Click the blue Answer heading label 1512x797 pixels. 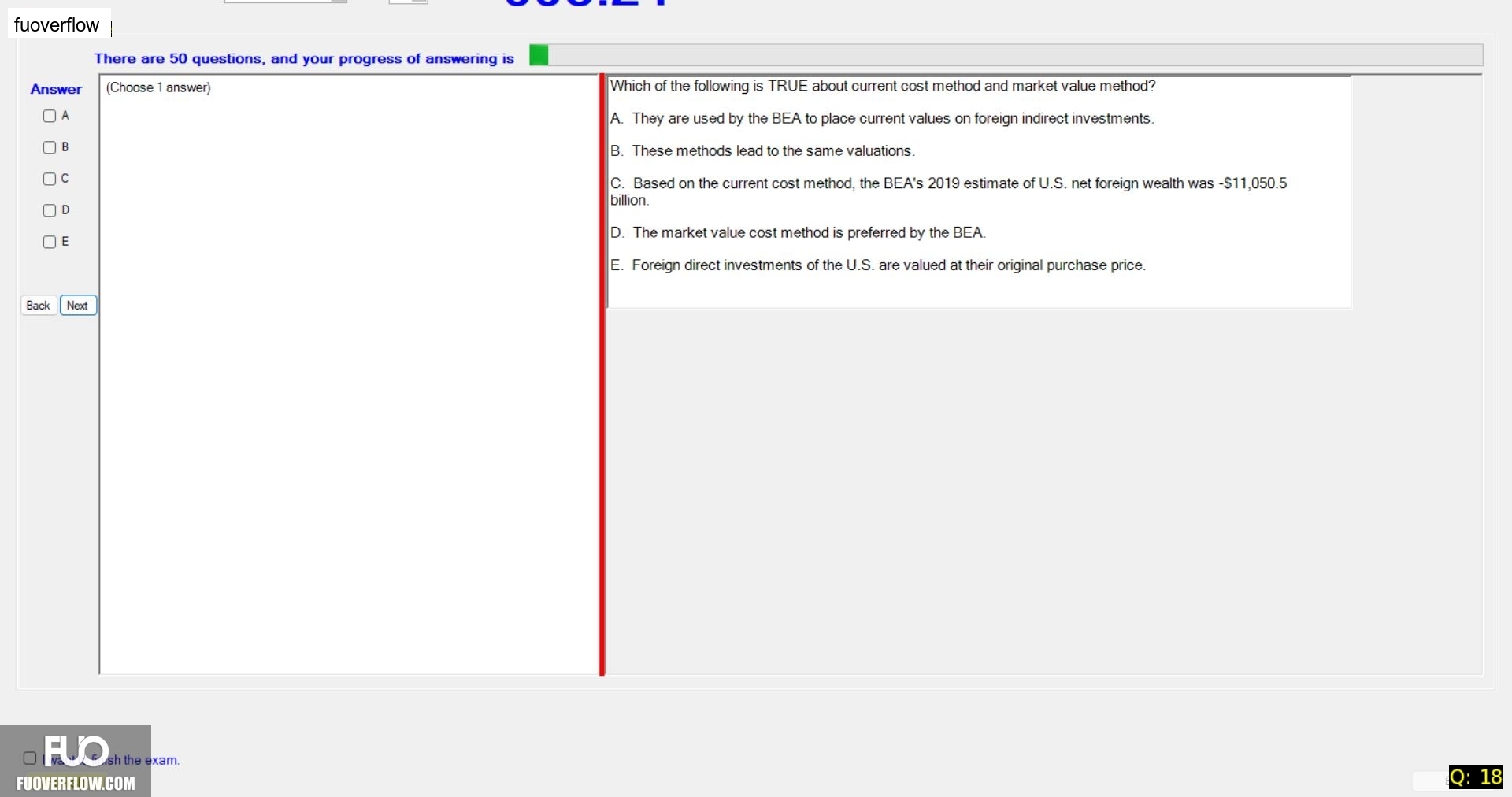point(56,89)
